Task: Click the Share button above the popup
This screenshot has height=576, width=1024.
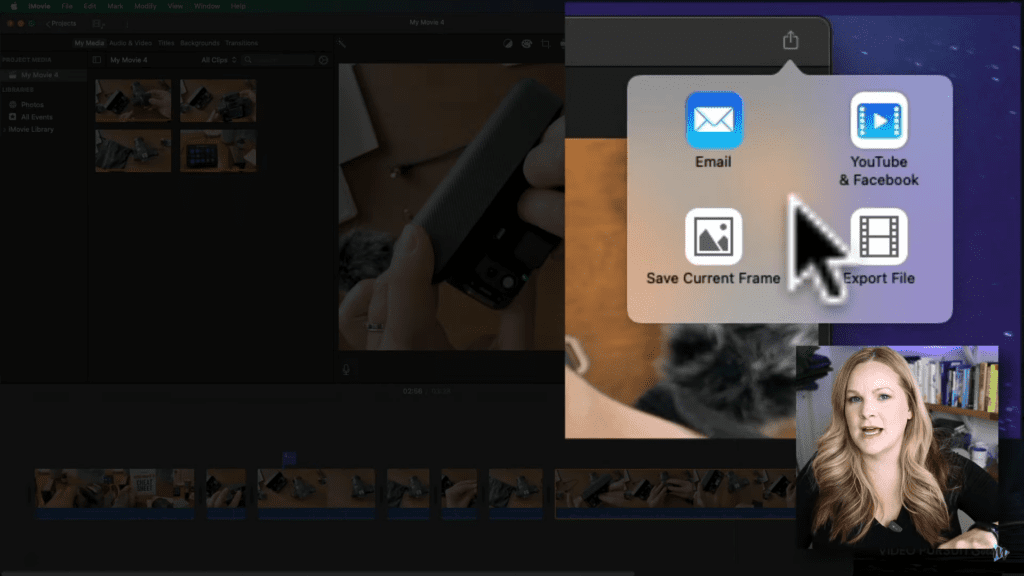Action: tap(790, 40)
